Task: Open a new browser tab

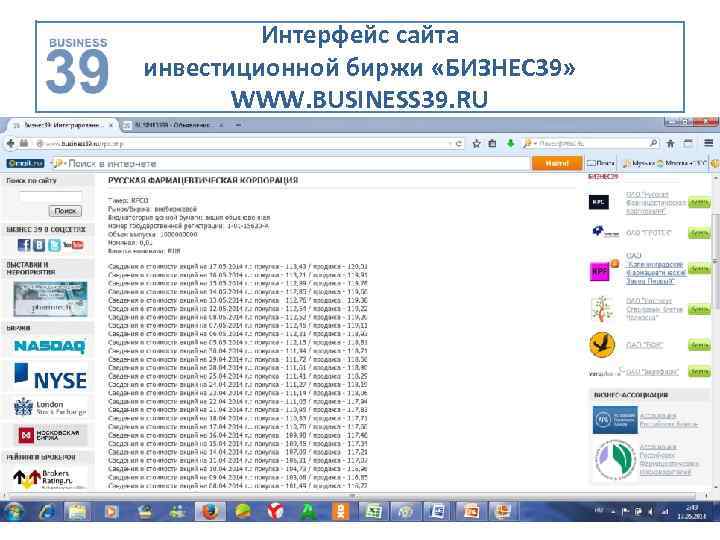Action: [238, 125]
